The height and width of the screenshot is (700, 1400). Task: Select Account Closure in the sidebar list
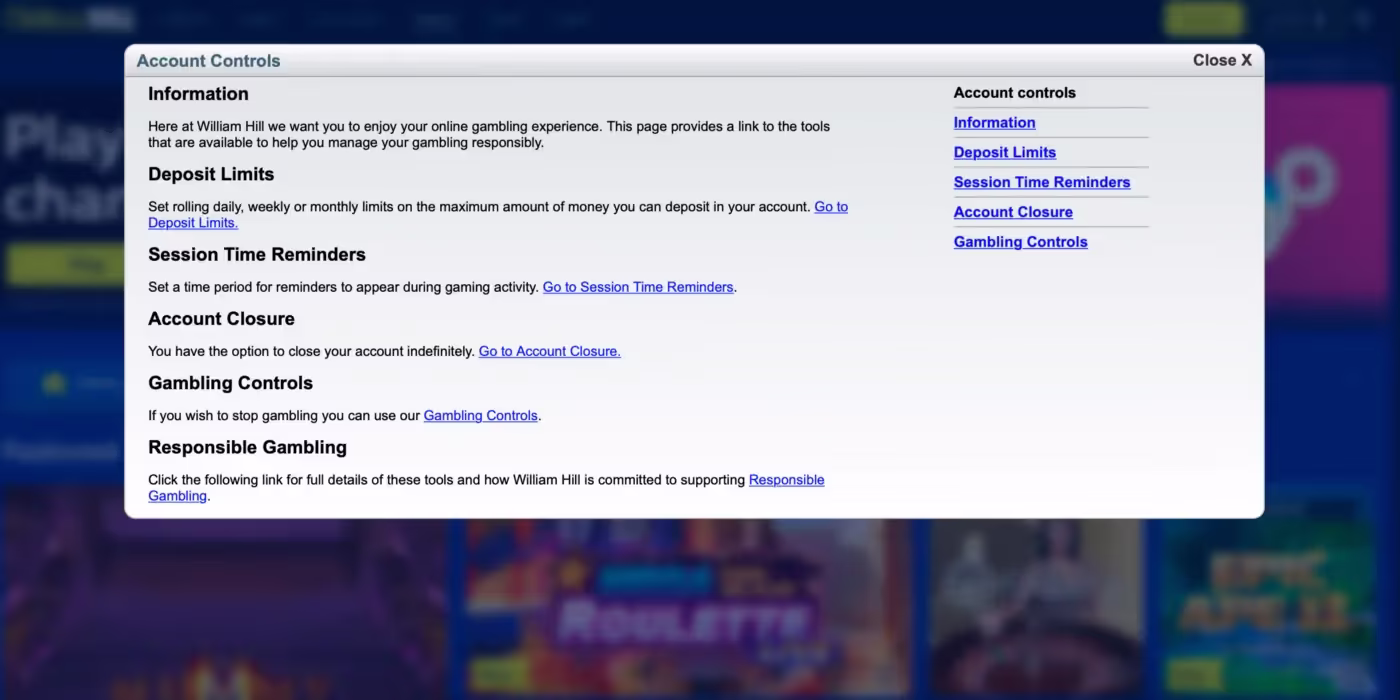pos(1012,212)
